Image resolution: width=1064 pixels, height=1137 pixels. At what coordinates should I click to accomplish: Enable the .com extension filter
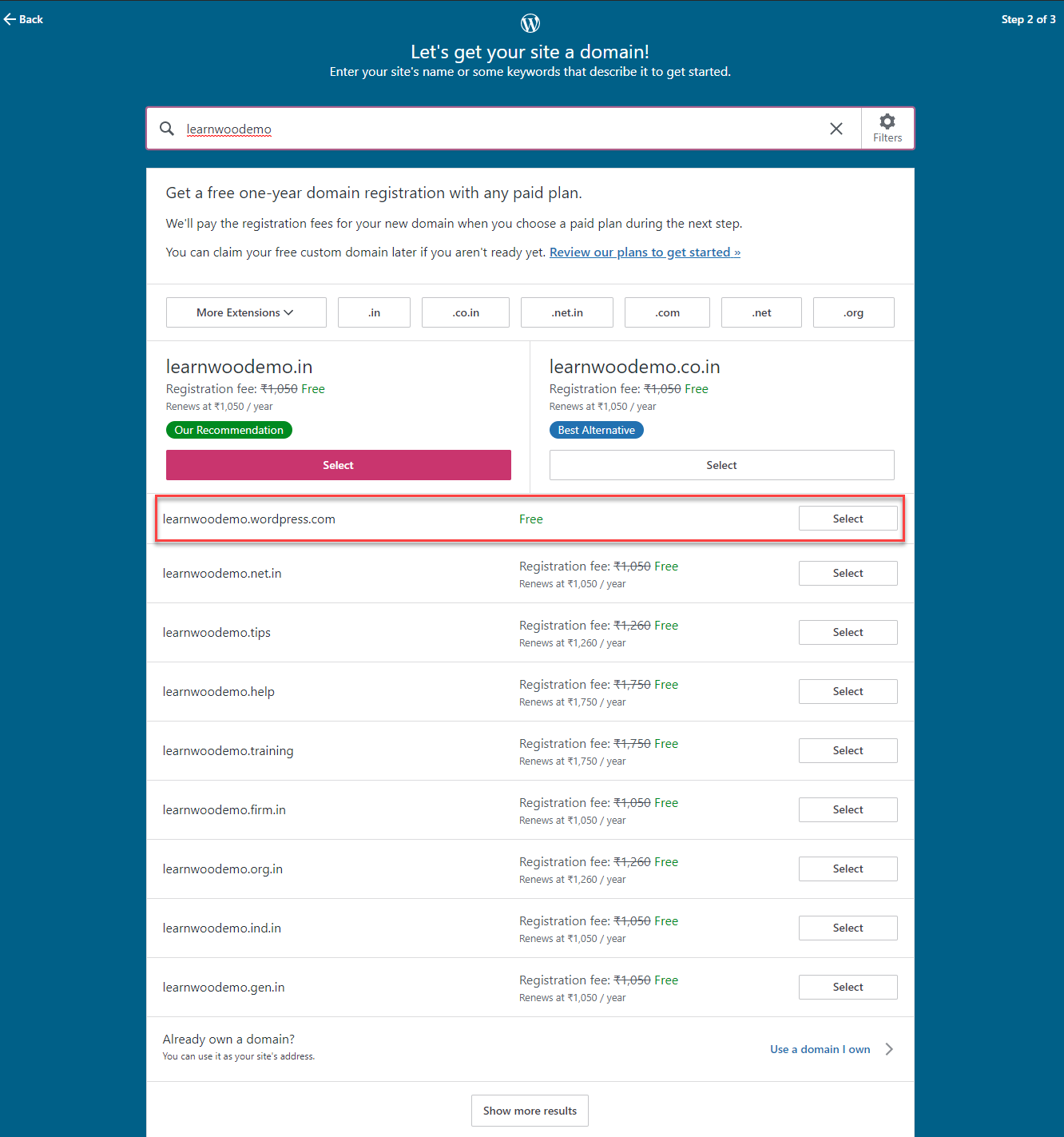click(666, 312)
